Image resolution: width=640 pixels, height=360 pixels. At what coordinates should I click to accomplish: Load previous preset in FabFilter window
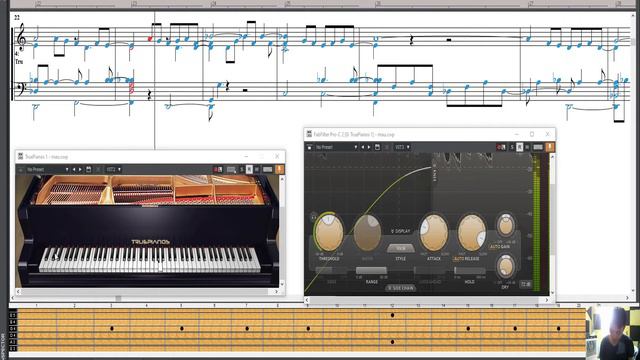363,147
